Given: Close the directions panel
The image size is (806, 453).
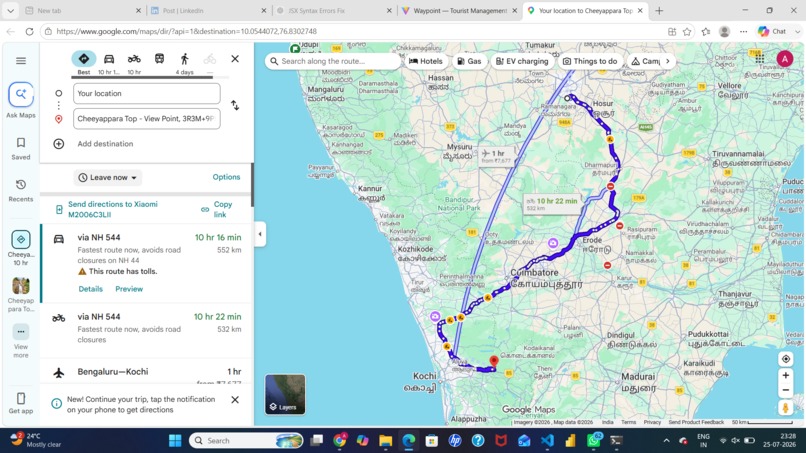Looking at the screenshot, I should [x=235, y=59].
